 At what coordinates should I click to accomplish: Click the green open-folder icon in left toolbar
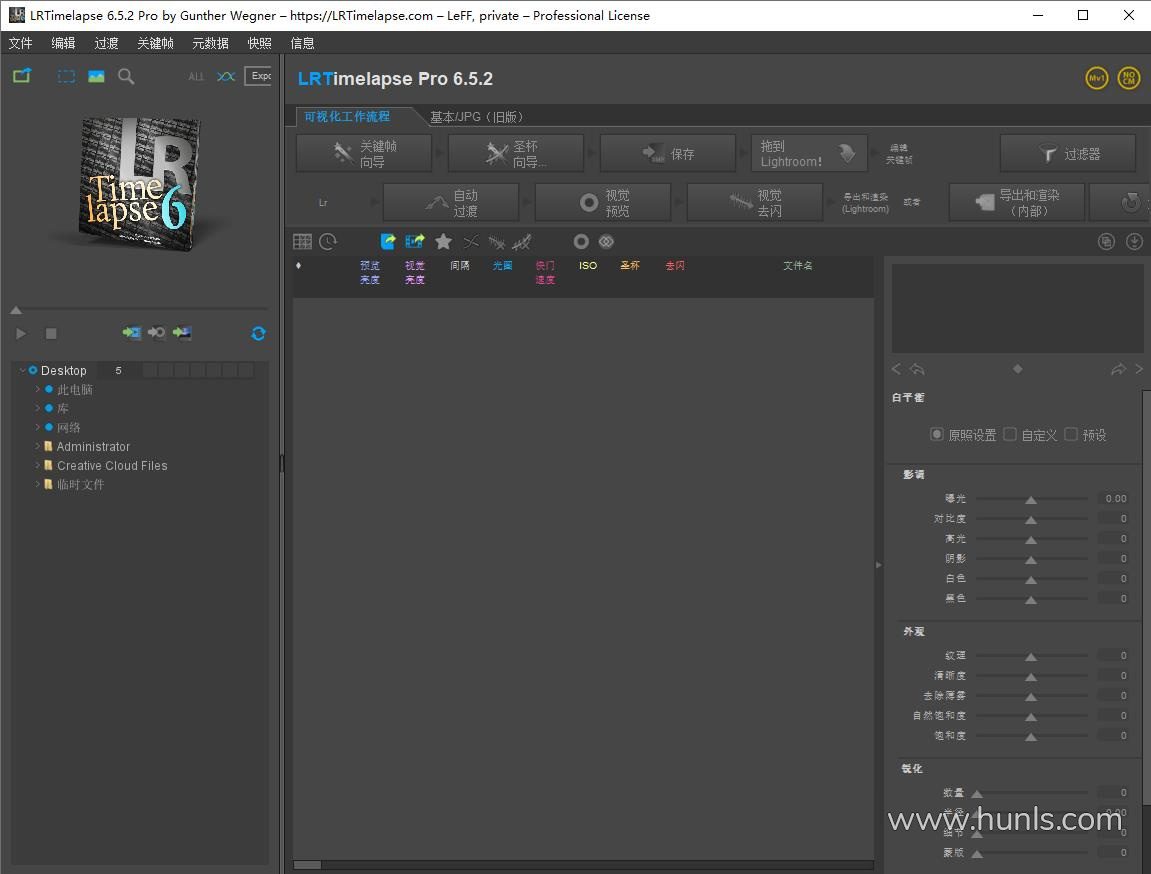click(x=22, y=76)
